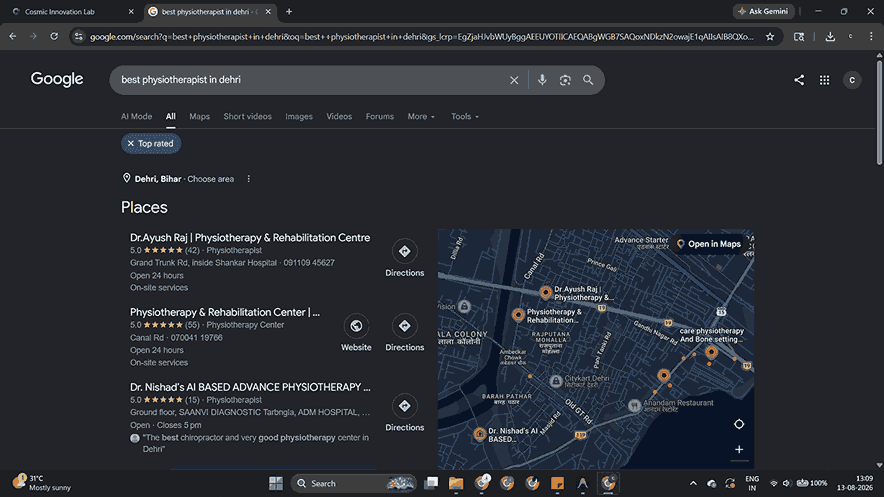Click the Windows taskbar Search box

353,483
